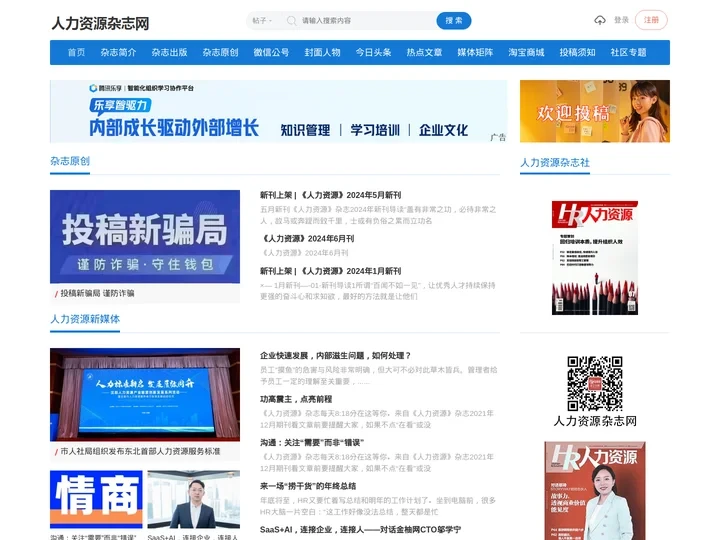Image resolution: width=720 pixels, height=540 pixels.
Task: Click the 投稿新骗局 featured image
Action: [145, 236]
